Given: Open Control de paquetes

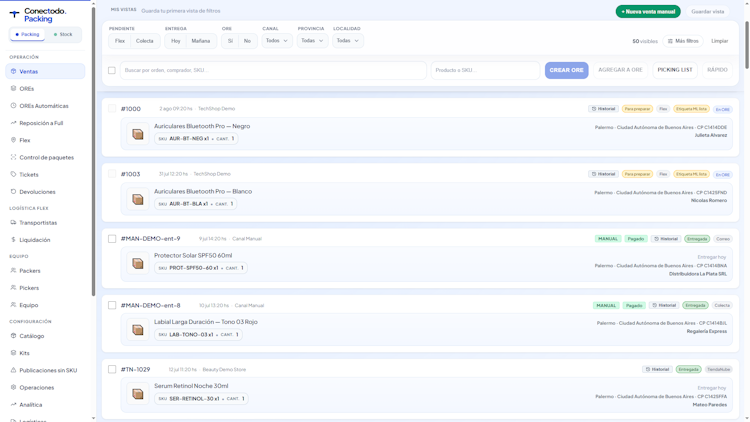Looking at the screenshot, I should pyautogui.click(x=45, y=157).
